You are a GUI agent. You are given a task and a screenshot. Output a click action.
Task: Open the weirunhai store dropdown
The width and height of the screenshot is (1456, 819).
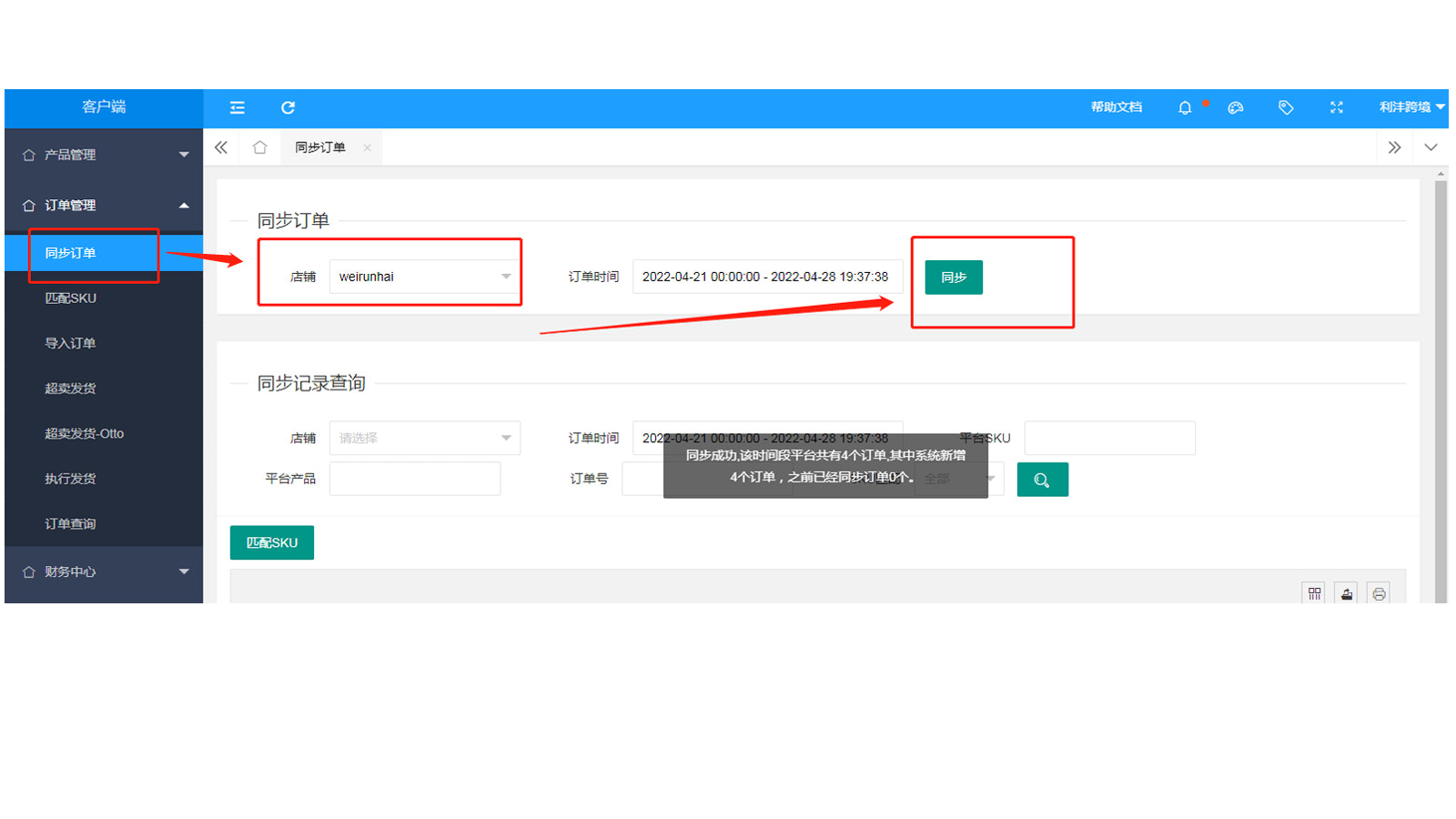pyautogui.click(x=425, y=277)
